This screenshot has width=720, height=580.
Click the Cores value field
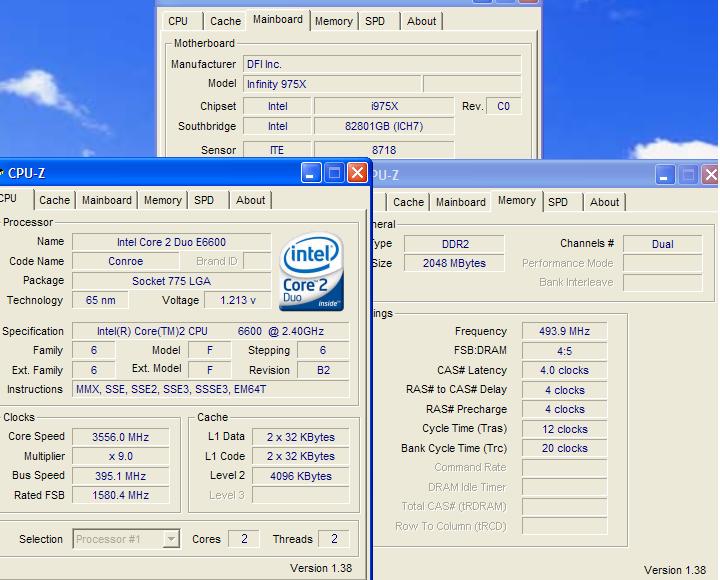[244, 539]
